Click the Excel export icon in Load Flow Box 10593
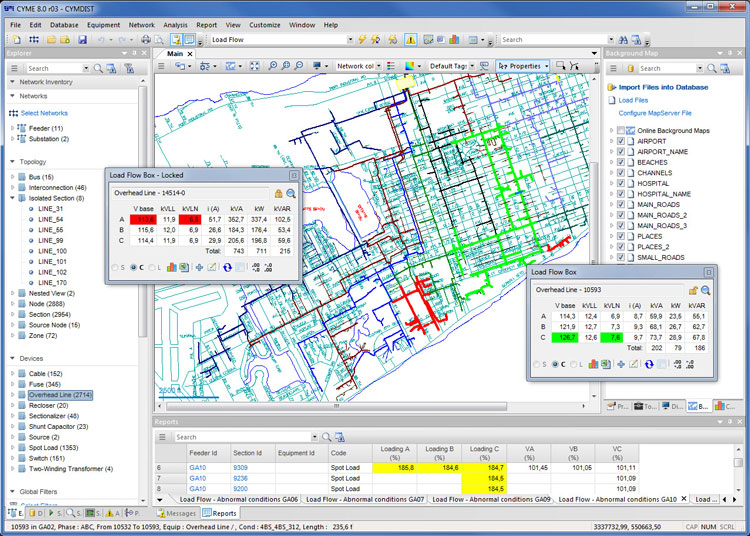Viewport: 750px width, 536px height. point(606,363)
